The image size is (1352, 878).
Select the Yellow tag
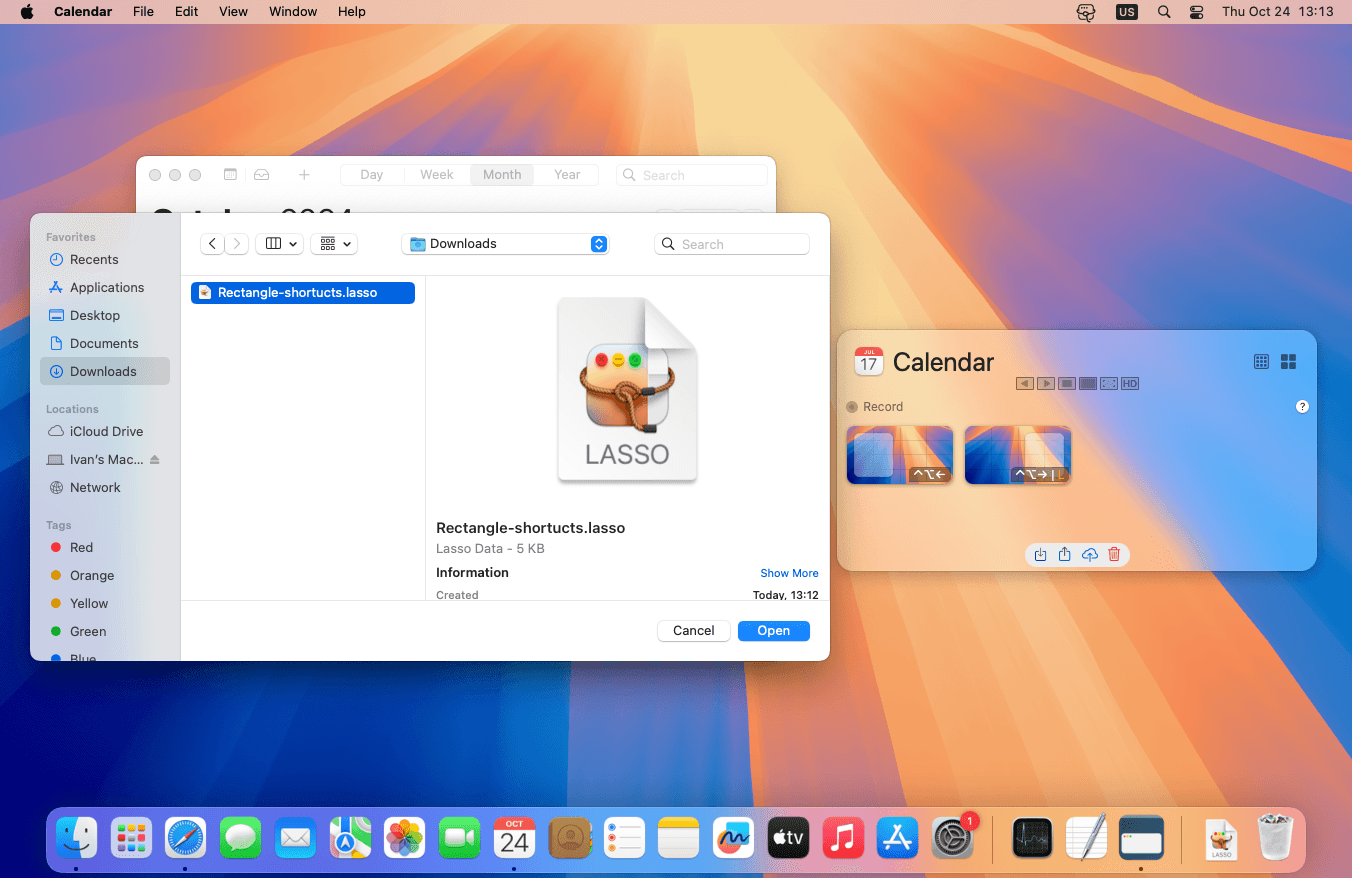click(105, 603)
